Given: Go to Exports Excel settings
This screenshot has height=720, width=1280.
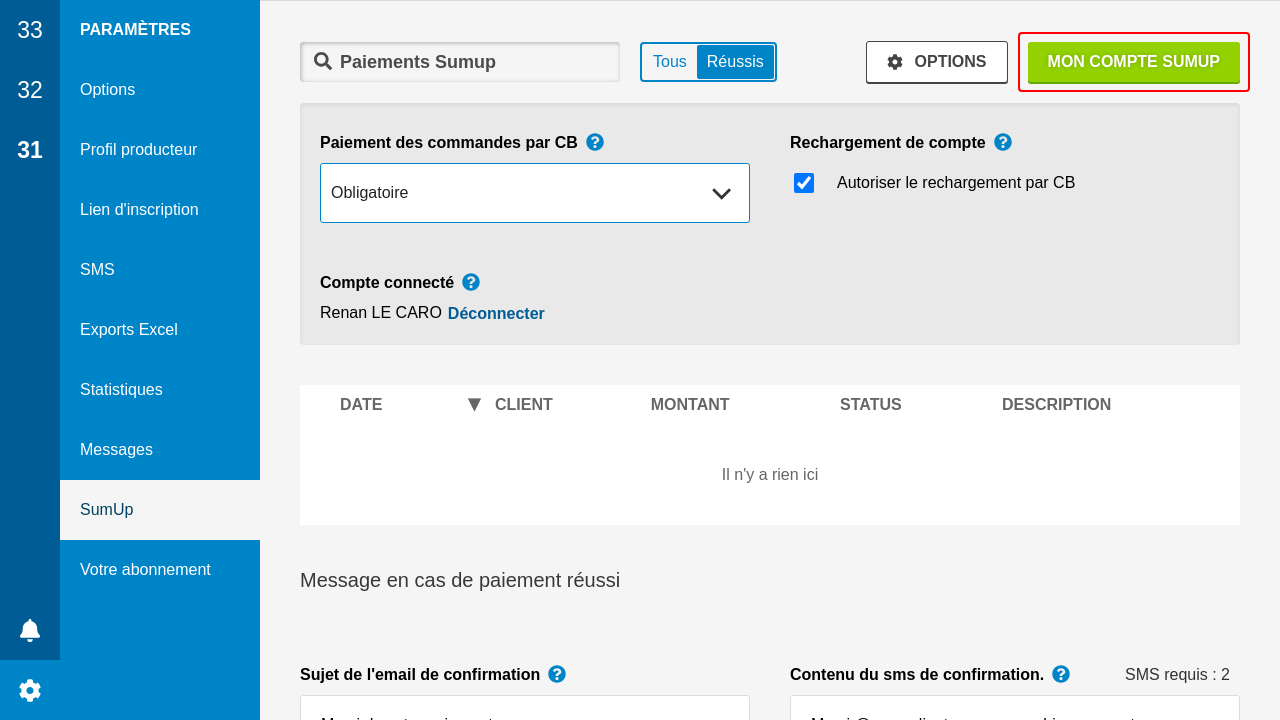Looking at the screenshot, I should coord(129,330).
